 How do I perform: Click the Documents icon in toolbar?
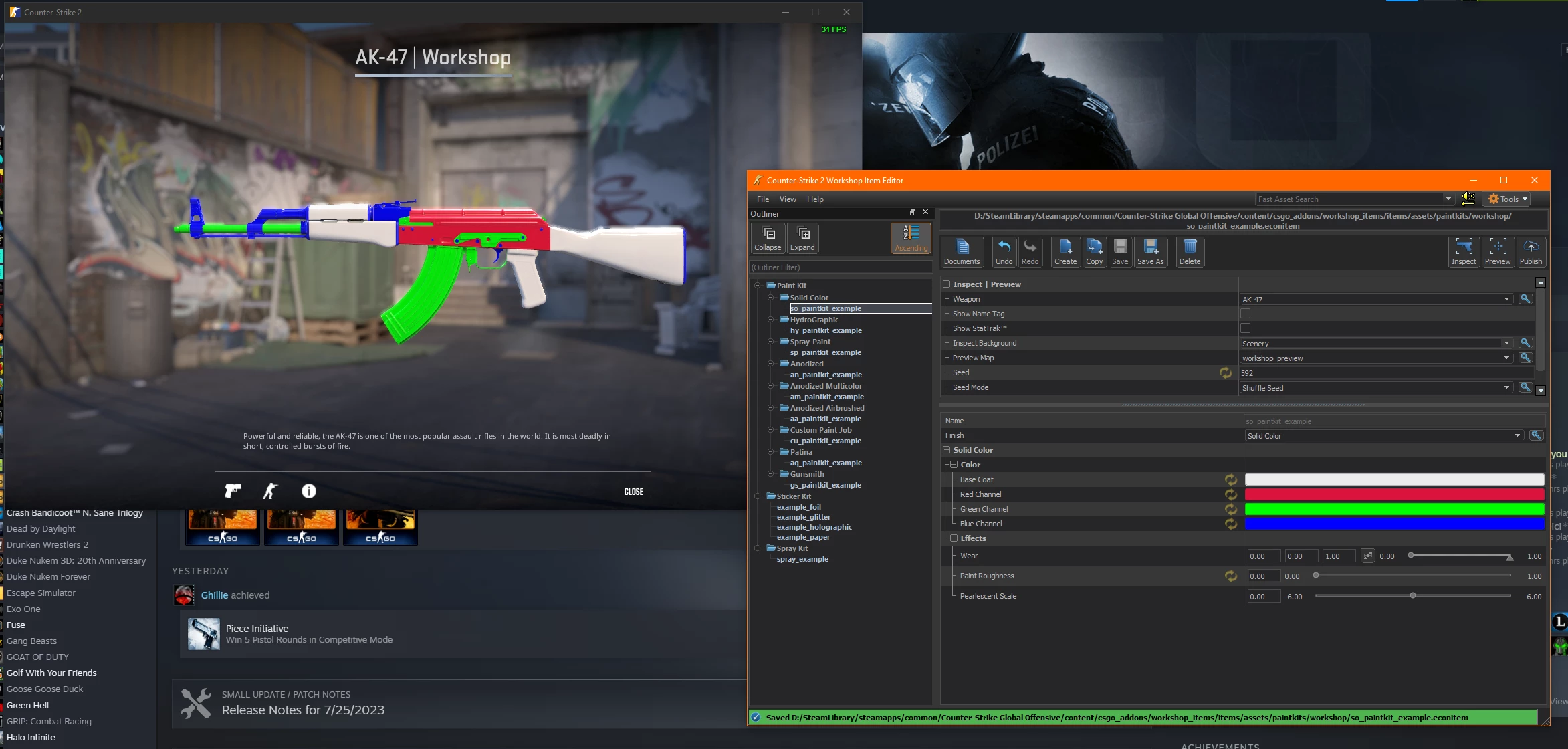(x=962, y=251)
